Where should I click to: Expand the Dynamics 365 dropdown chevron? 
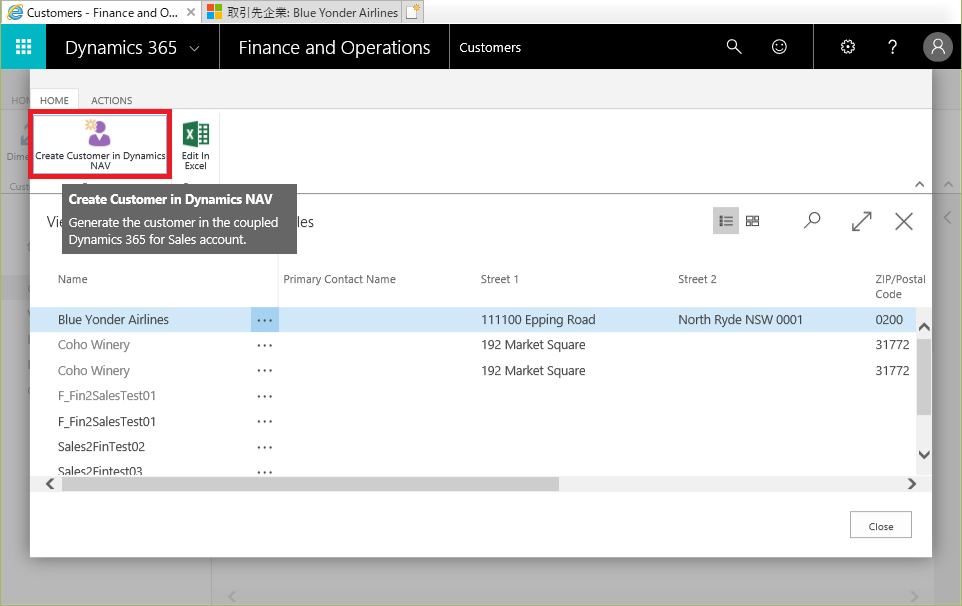194,48
